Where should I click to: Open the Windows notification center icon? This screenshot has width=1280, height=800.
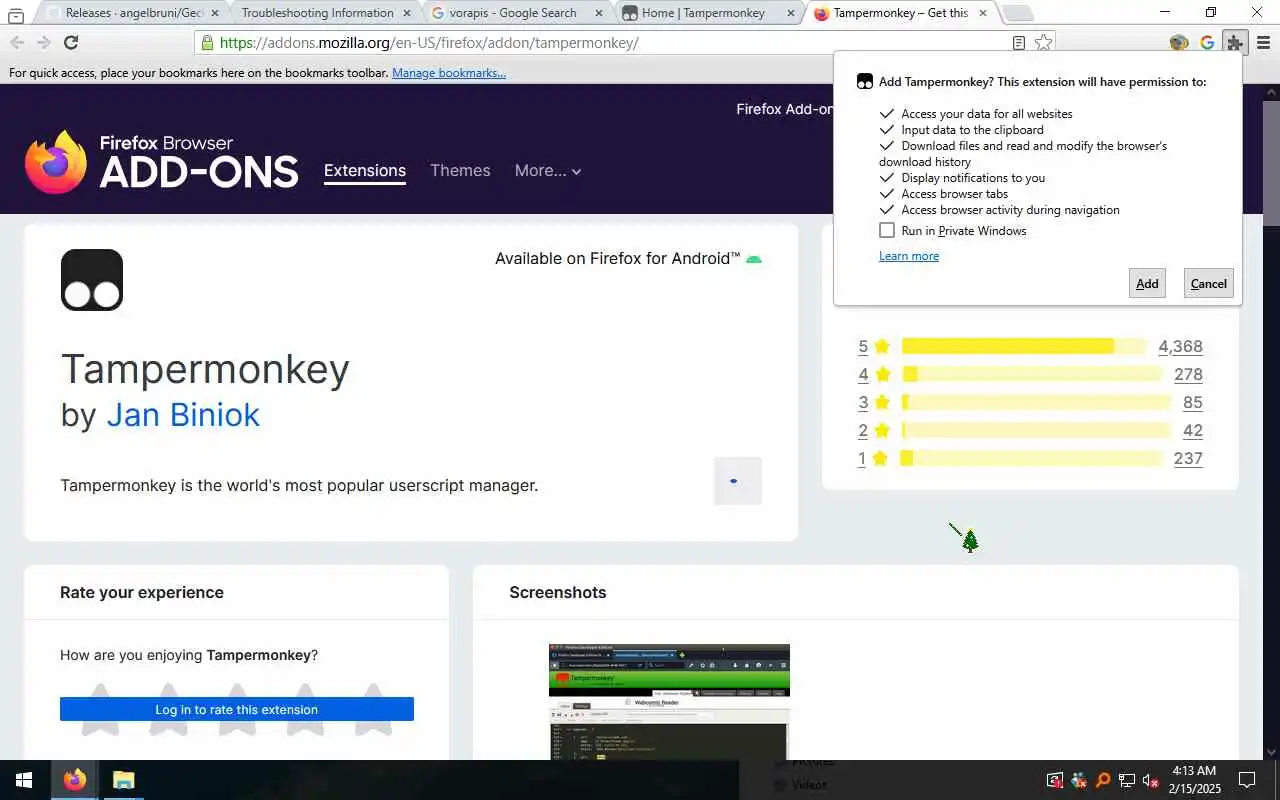click(x=1247, y=780)
